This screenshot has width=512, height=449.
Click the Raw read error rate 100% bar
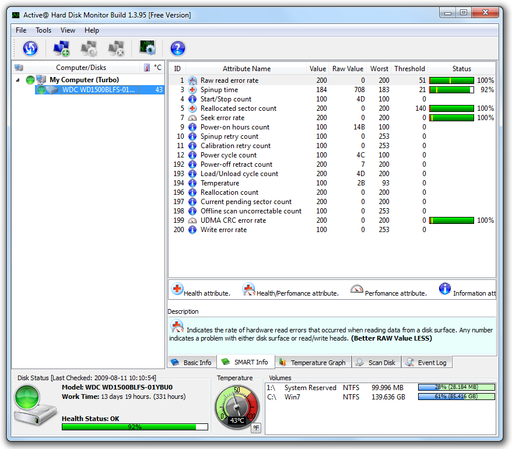(451, 80)
